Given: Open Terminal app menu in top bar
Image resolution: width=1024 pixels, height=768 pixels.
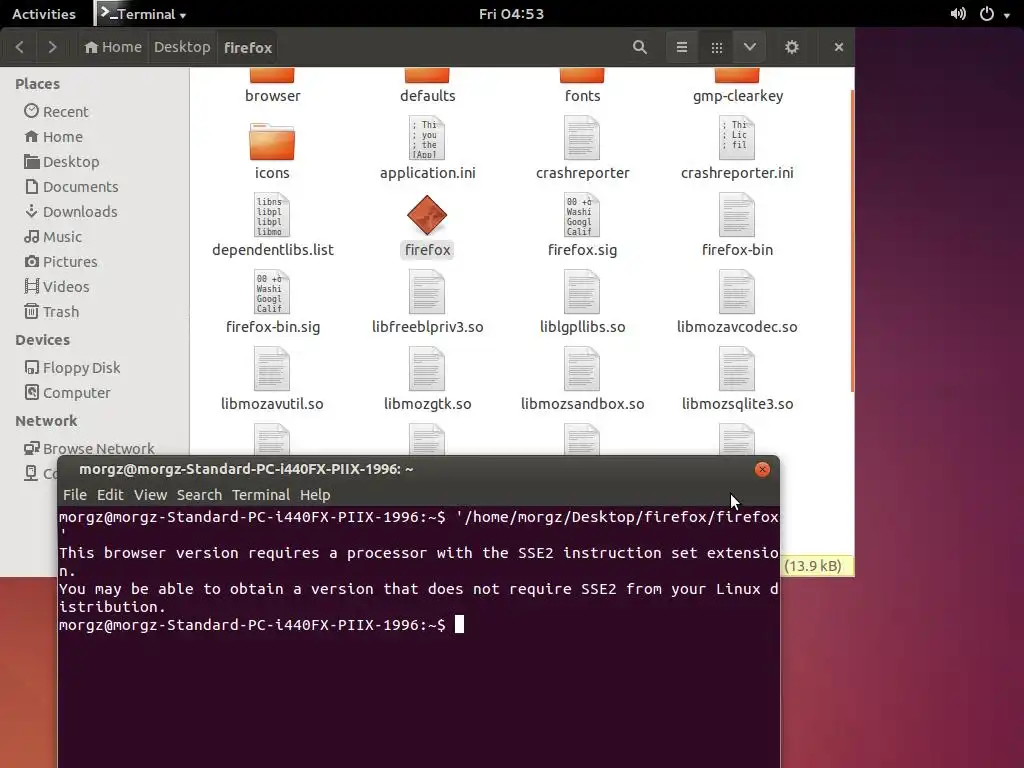Looking at the screenshot, I should click(x=143, y=14).
